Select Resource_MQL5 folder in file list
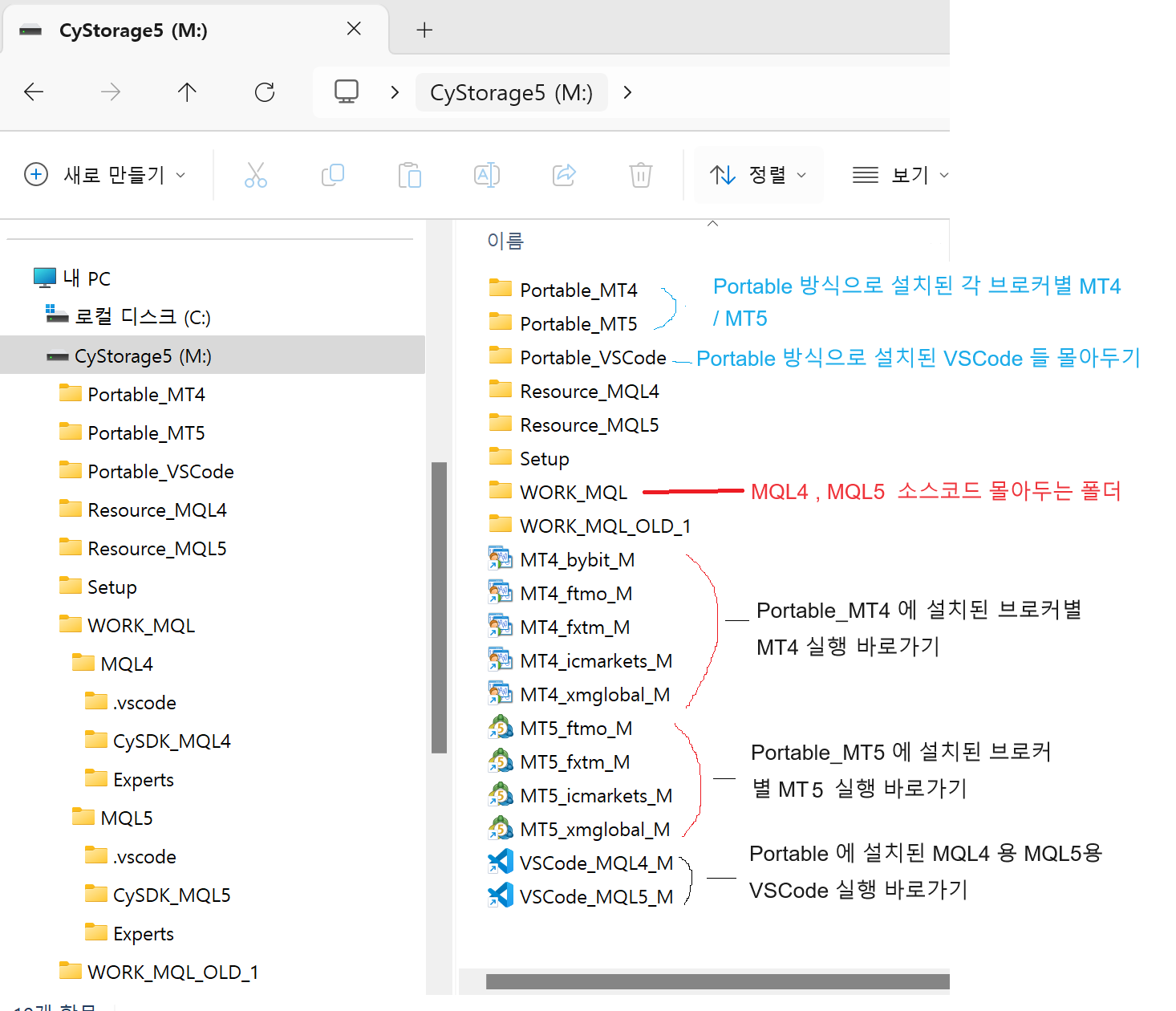Image resolution: width=1176 pixels, height=1011 pixels. [x=574, y=424]
